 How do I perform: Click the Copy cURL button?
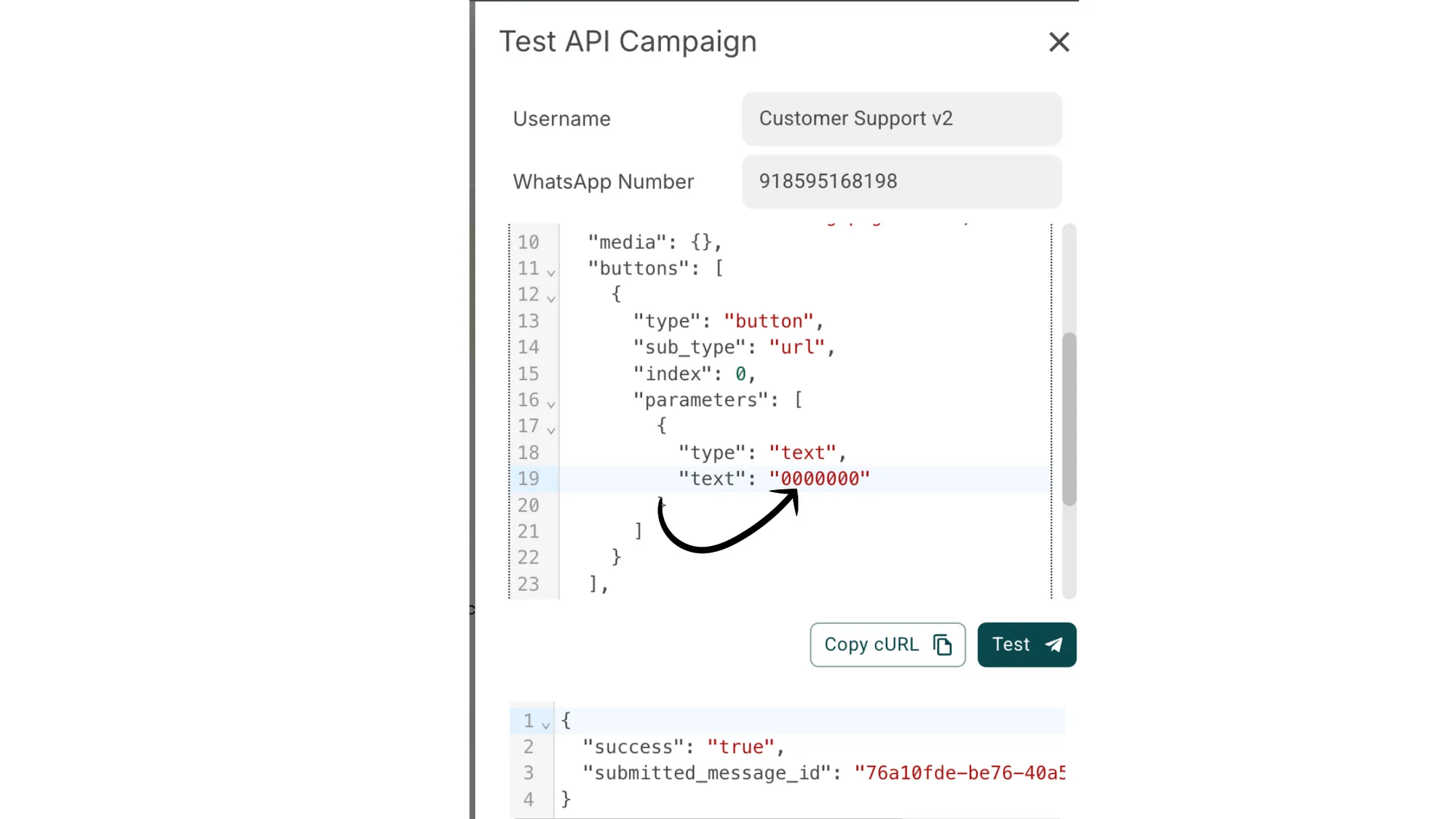pos(887,644)
